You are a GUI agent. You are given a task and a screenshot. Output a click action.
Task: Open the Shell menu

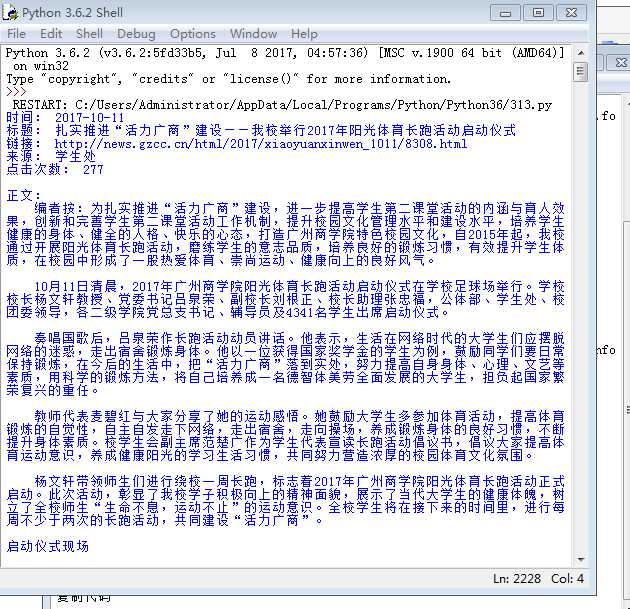point(90,34)
